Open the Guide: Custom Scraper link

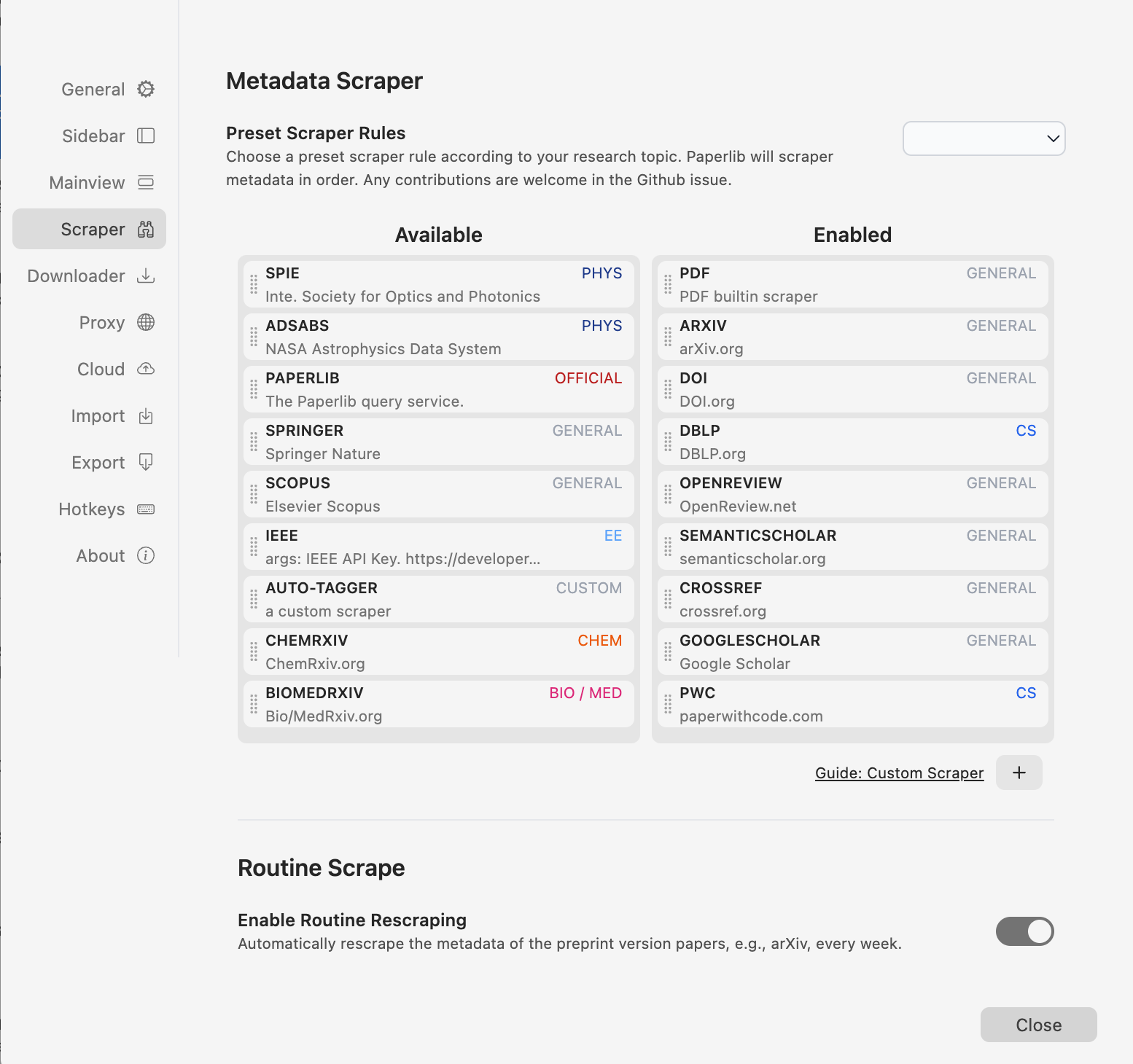pos(899,772)
